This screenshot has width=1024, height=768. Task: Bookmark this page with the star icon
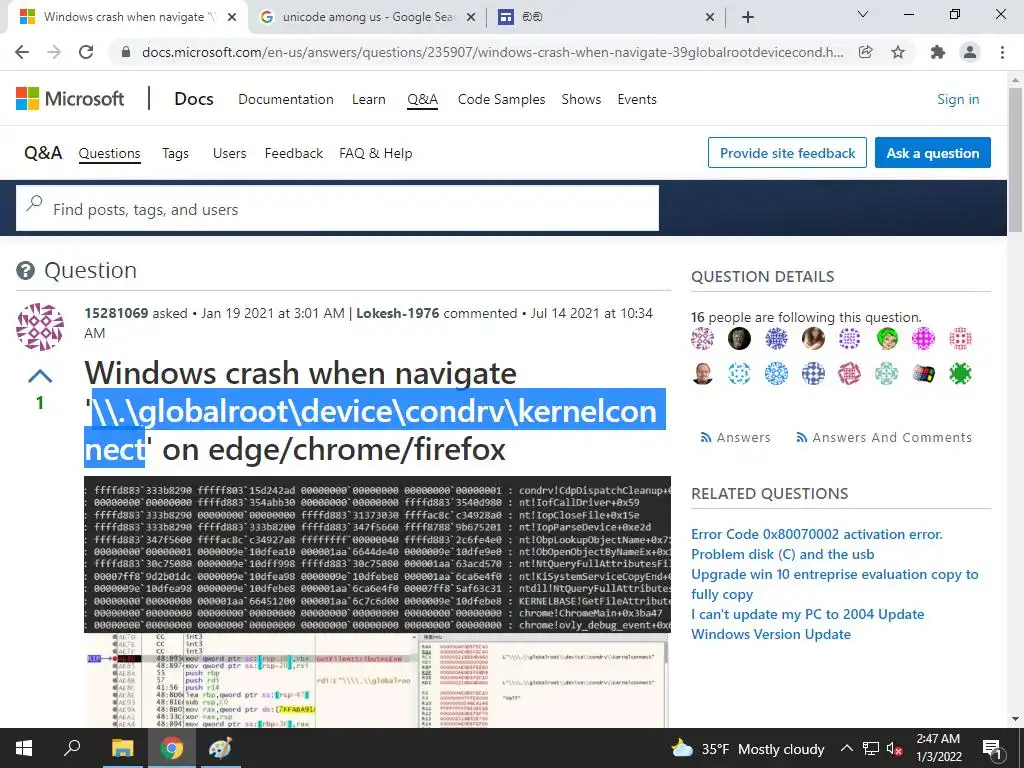coord(898,52)
